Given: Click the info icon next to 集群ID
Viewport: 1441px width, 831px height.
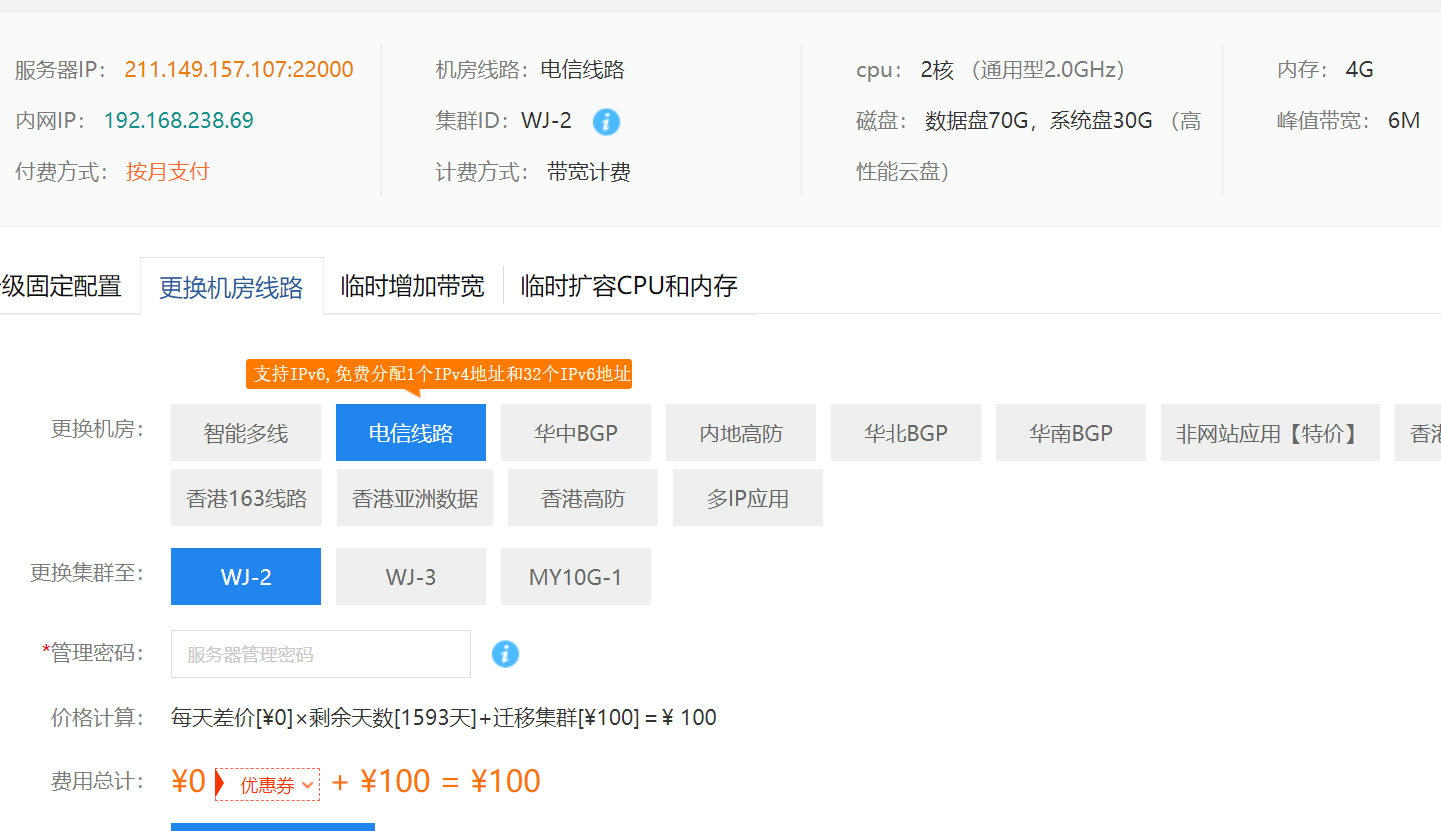Looking at the screenshot, I should (606, 120).
